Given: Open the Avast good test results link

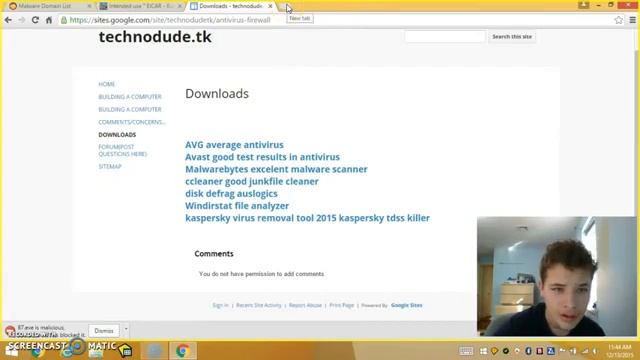Looking at the screenshot, I should click(x=262, y=157).
